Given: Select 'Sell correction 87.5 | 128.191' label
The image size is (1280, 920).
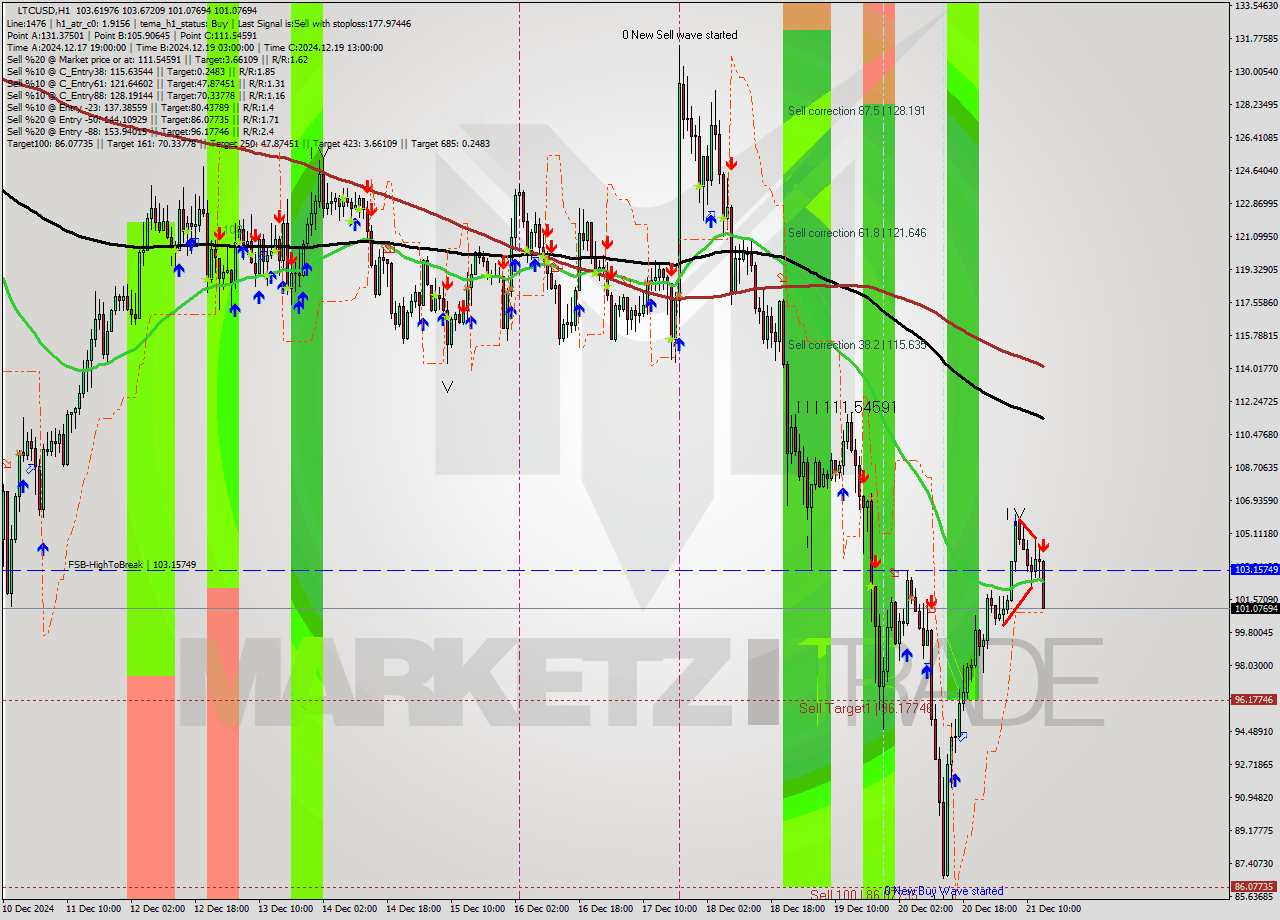Looking at the screenshot, I should pyautogui.click(x=856, y=111).
